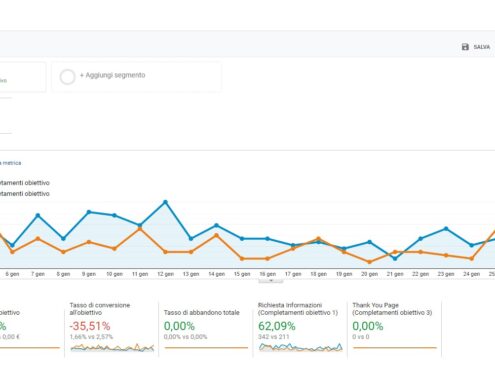Open the Richiesta Informazioni sparkline thumbnail
Image resolution: width=495 pixels, height=371 pixels.
pyautogui.click(x=301, y=347)
